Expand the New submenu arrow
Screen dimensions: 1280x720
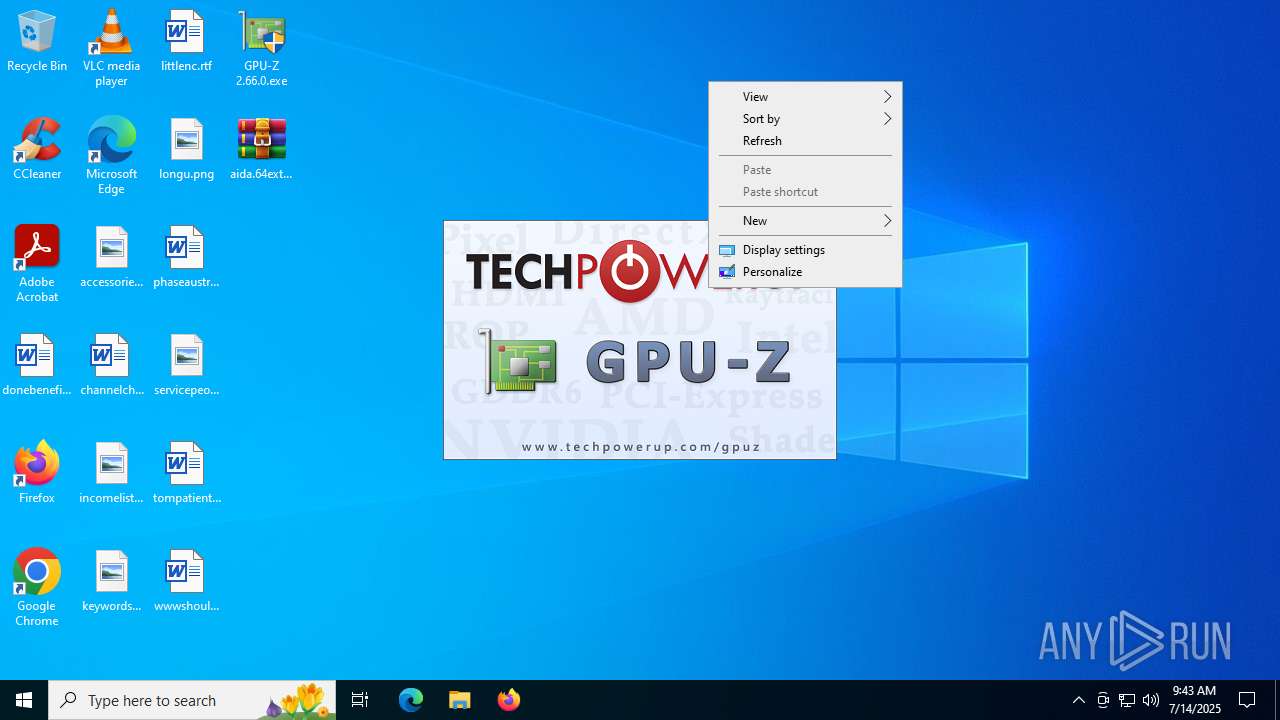tap(887, 221)
